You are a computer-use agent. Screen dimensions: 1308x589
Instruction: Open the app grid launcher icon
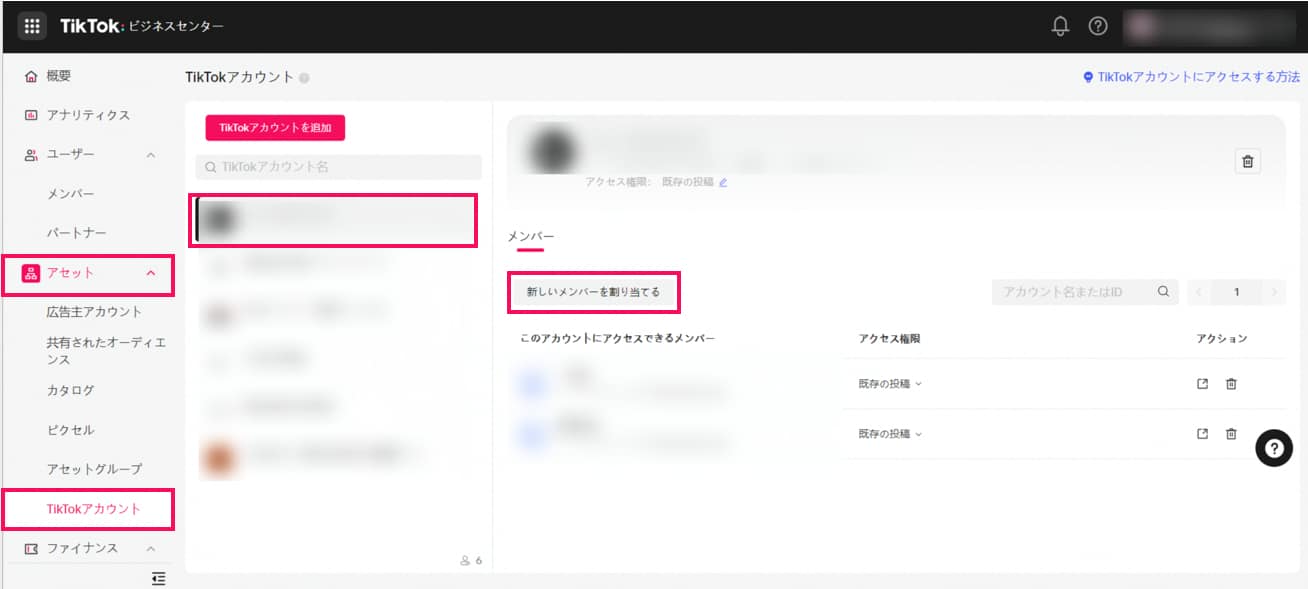click(32, 27)
